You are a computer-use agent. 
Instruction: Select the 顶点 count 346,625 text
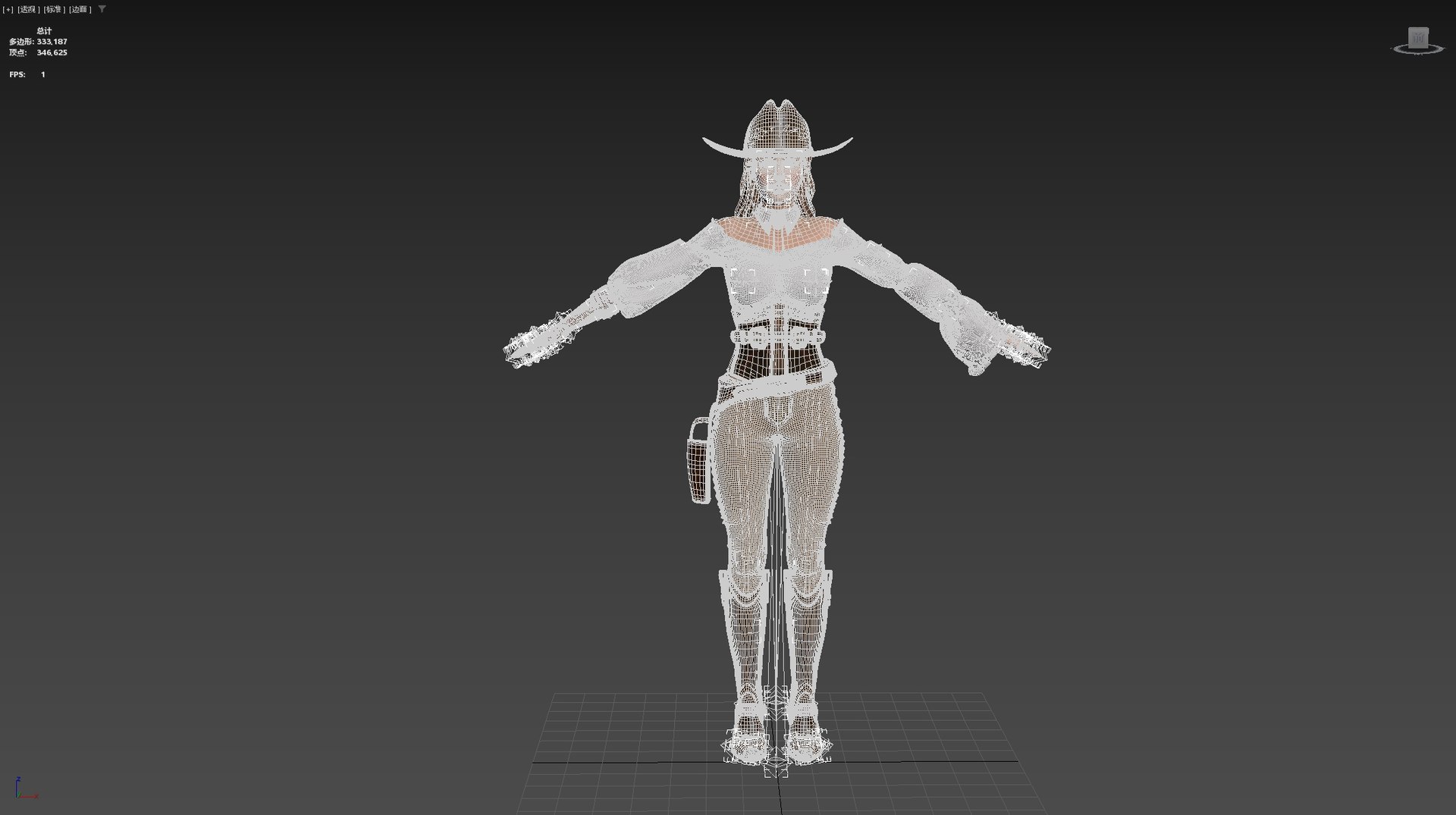52,52
